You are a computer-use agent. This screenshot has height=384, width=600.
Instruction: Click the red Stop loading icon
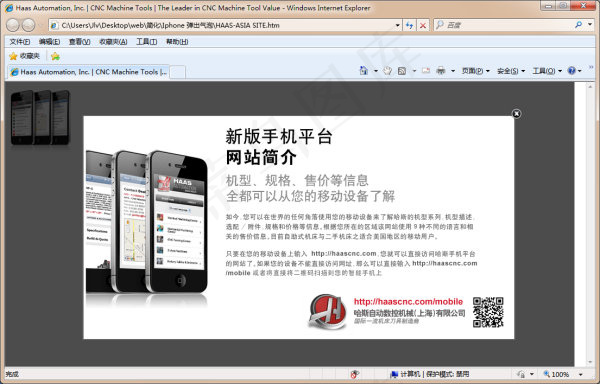point(422,25)
